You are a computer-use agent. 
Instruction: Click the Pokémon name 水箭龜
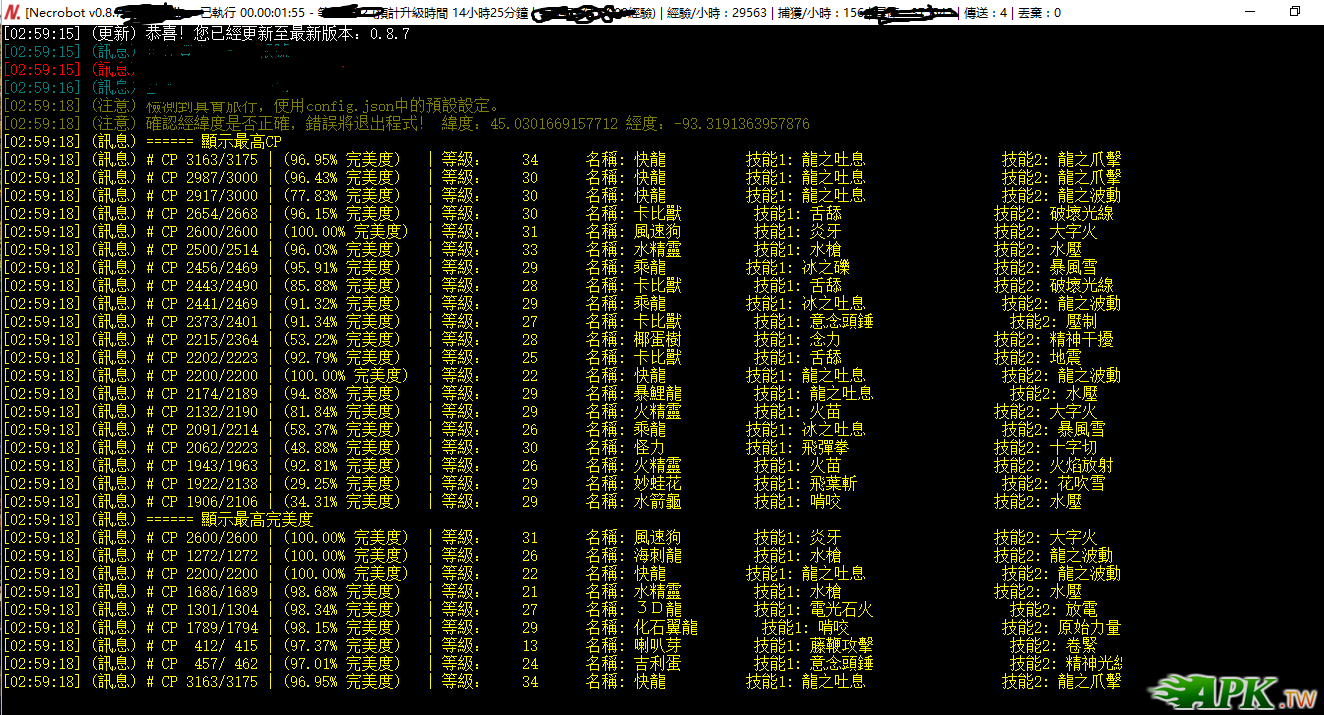tap(658, 501)
